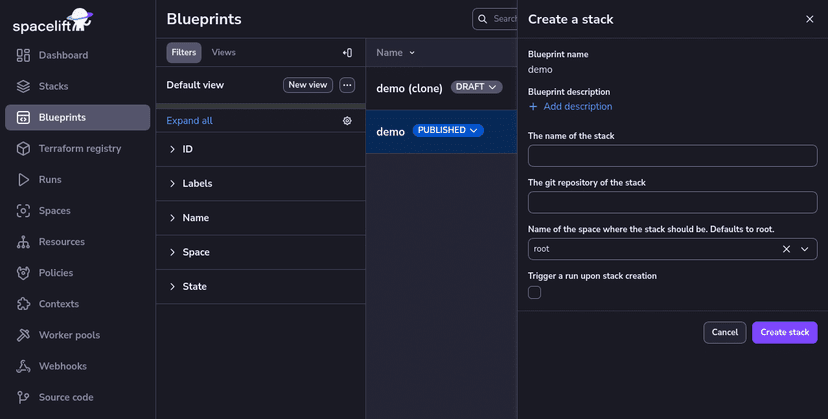Clear the root space selection

(786, 249)
